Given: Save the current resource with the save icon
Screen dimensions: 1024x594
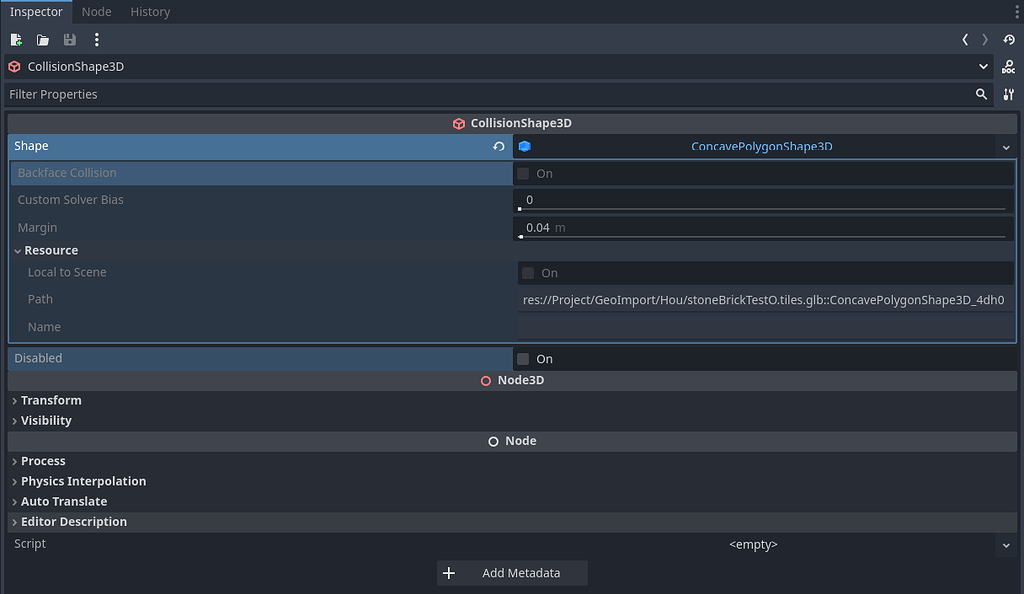Looking at the screenshot, I should [x=69, y=39].
